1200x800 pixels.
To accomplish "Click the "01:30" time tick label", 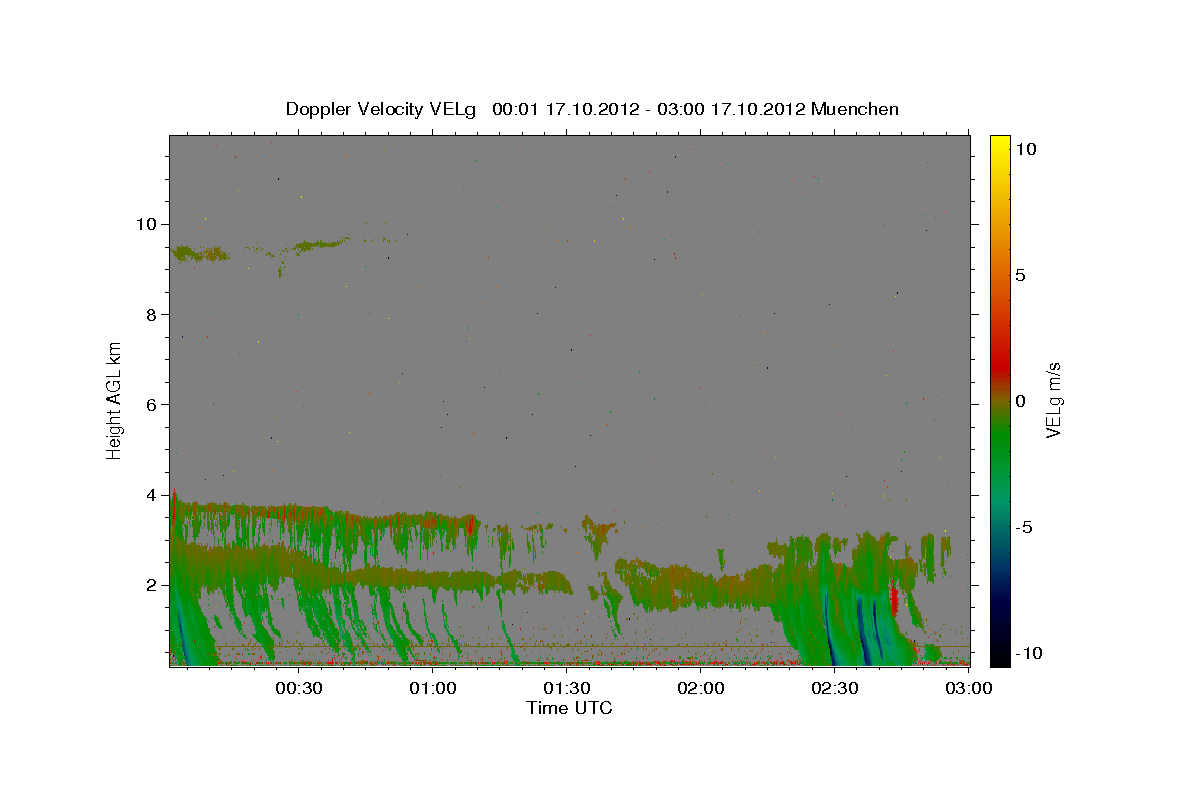I will (567, 688).
